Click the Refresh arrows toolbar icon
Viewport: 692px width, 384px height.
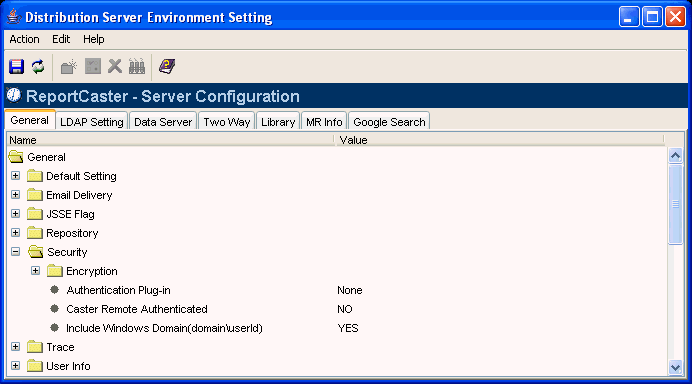coord(38,67)
